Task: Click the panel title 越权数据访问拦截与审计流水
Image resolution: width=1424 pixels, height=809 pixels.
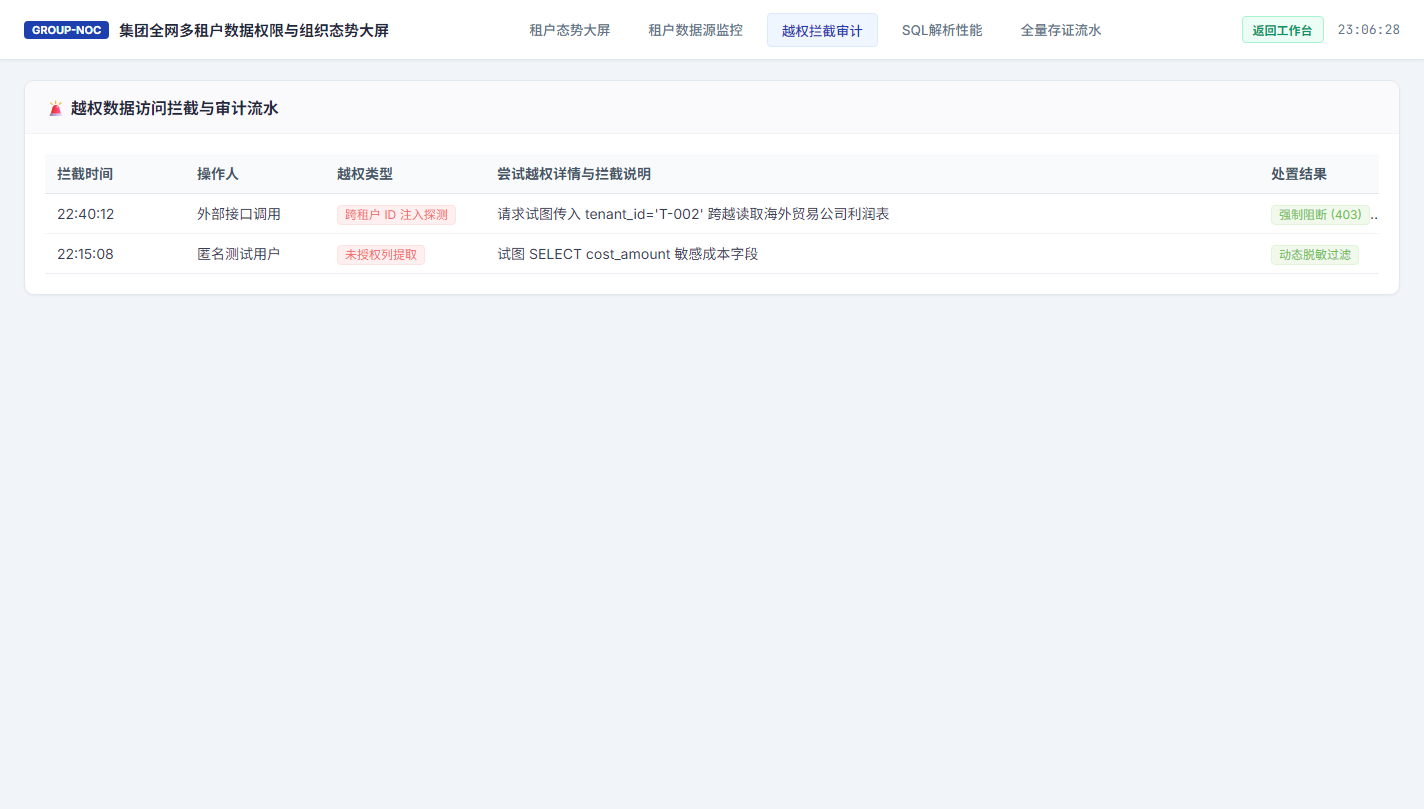Action: pyautogui.click(x=175, y=108)
